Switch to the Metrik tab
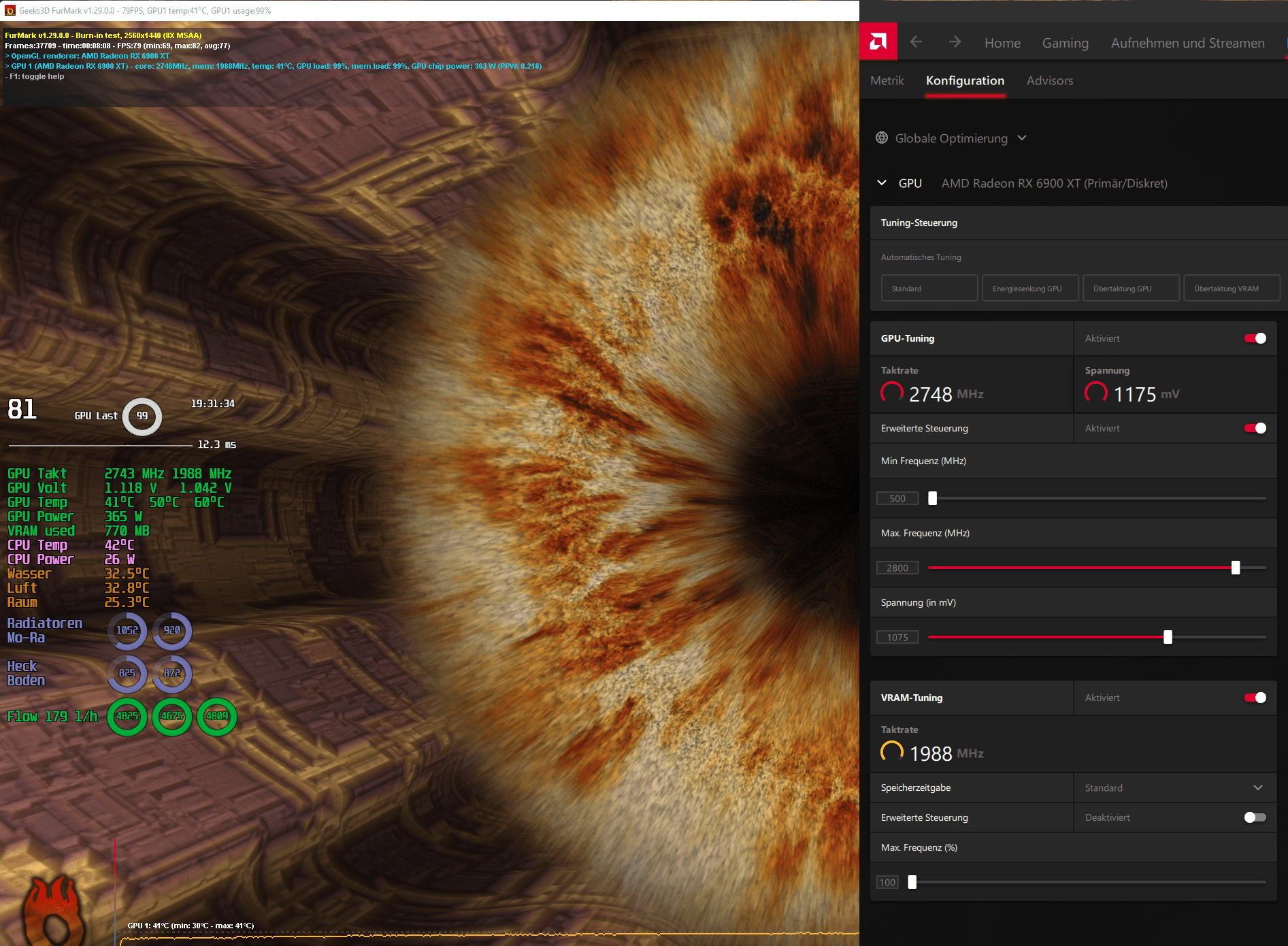This screenshot has width=1288, height=946. [x=887, y=80]
